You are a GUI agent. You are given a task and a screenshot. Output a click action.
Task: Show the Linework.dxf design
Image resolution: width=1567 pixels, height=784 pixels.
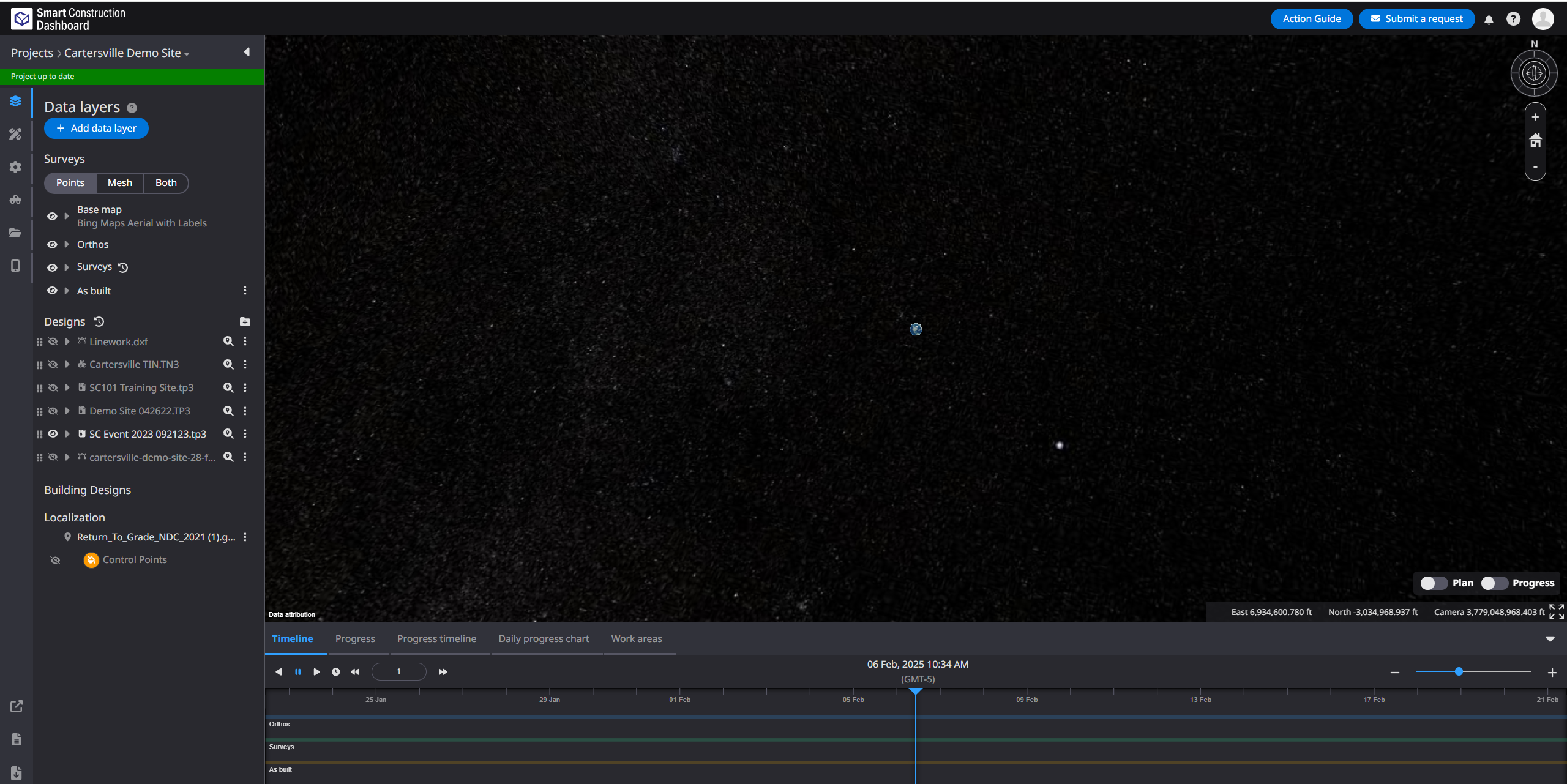(53, 342)
